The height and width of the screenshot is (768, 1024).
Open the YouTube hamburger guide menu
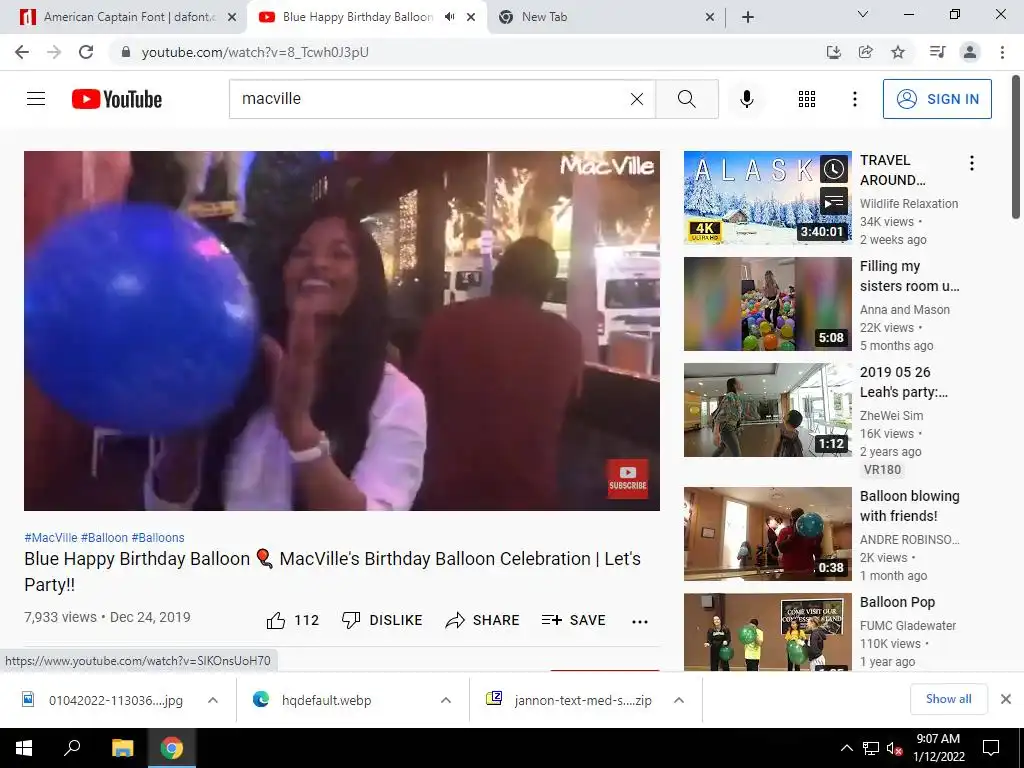pyautogui.click(x=36, y=99)
